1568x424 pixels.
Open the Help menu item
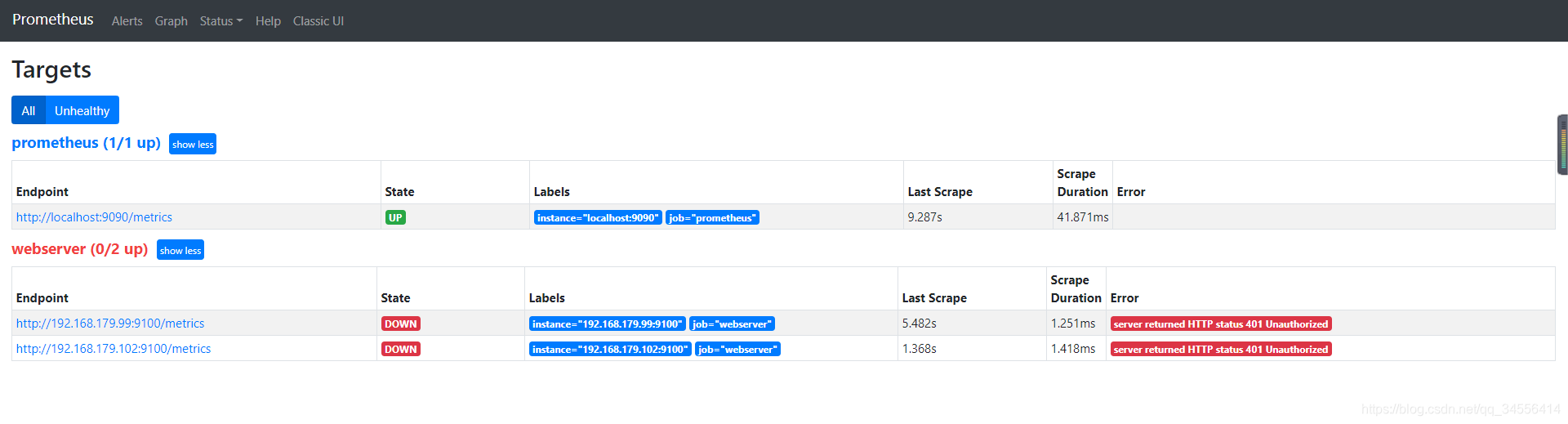268,21
